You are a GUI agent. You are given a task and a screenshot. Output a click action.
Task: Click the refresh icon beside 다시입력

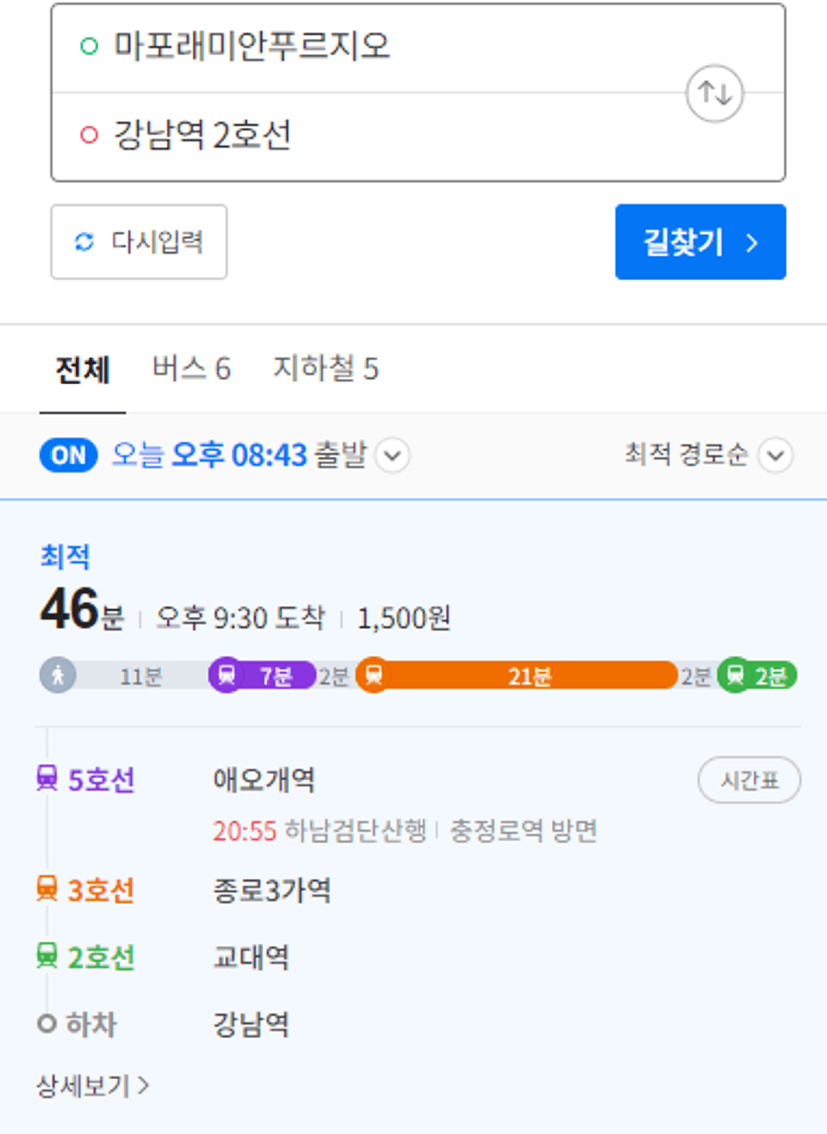85,242
